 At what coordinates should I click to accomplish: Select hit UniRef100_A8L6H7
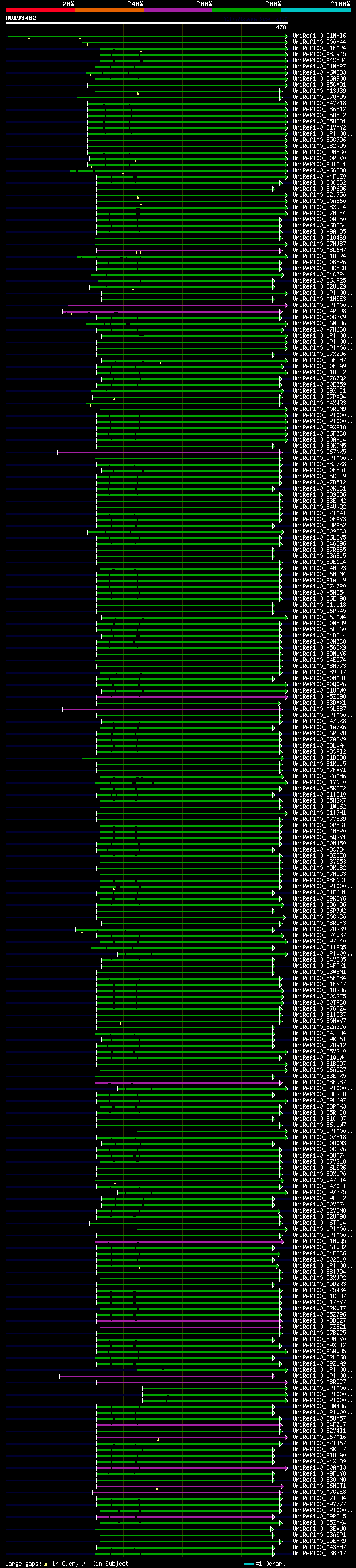pos(319,250)
